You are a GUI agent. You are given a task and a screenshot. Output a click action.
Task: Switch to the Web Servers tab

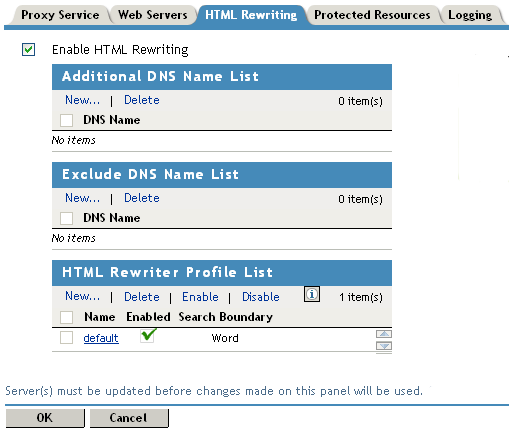click(153, 15)
